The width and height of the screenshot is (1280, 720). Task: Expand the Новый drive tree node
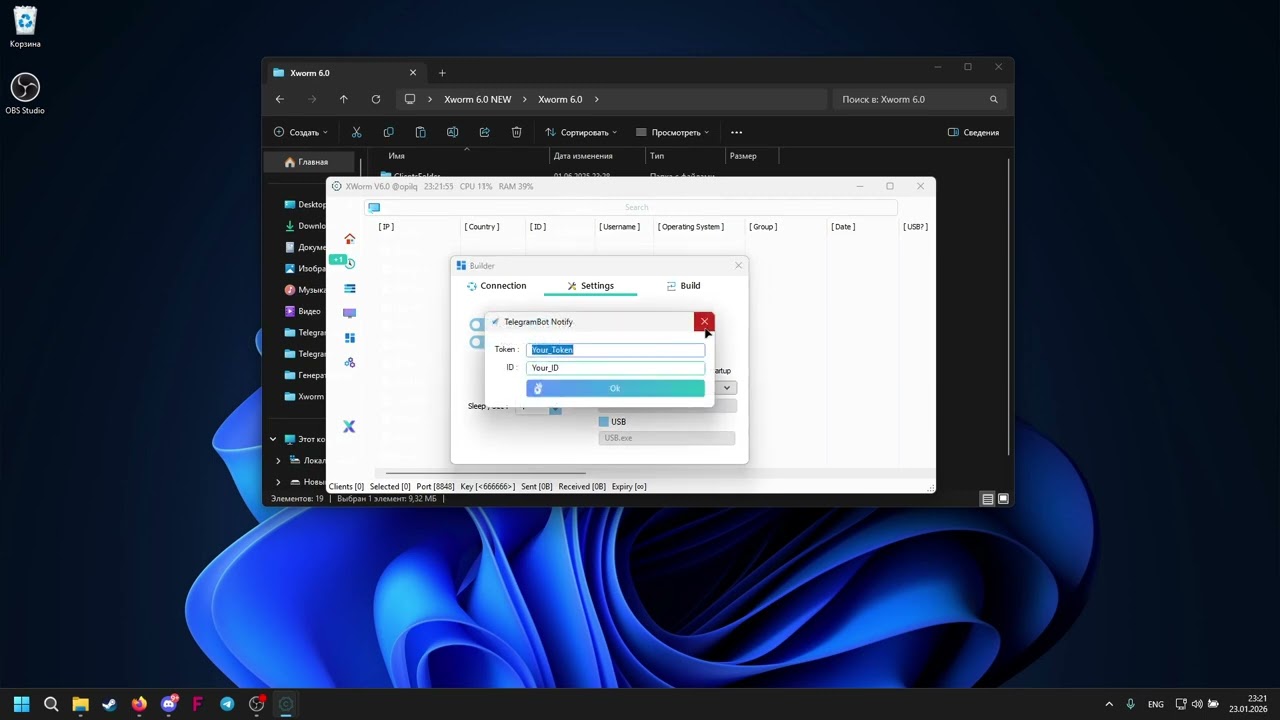point(278,482)
